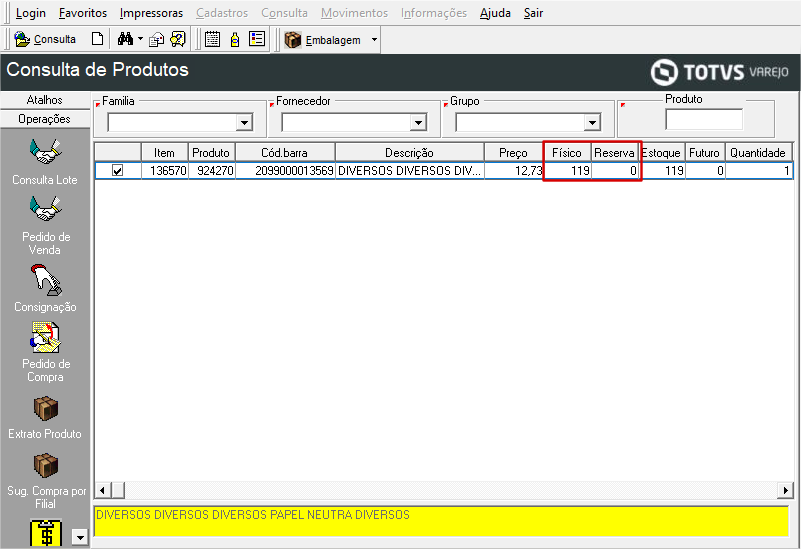Click the TOTVS Varejo logo
Screen dimensions: 801x549
pos(719,72)
